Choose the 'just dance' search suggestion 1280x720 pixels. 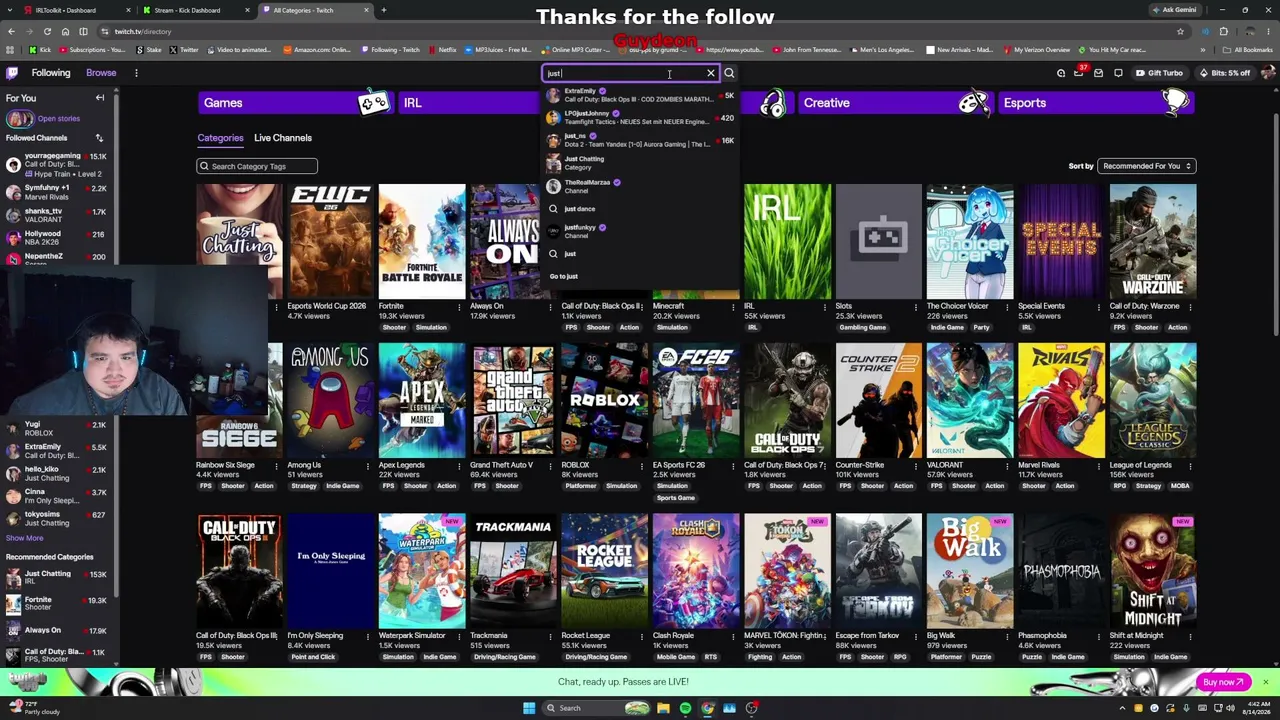(x=641, y=209)
